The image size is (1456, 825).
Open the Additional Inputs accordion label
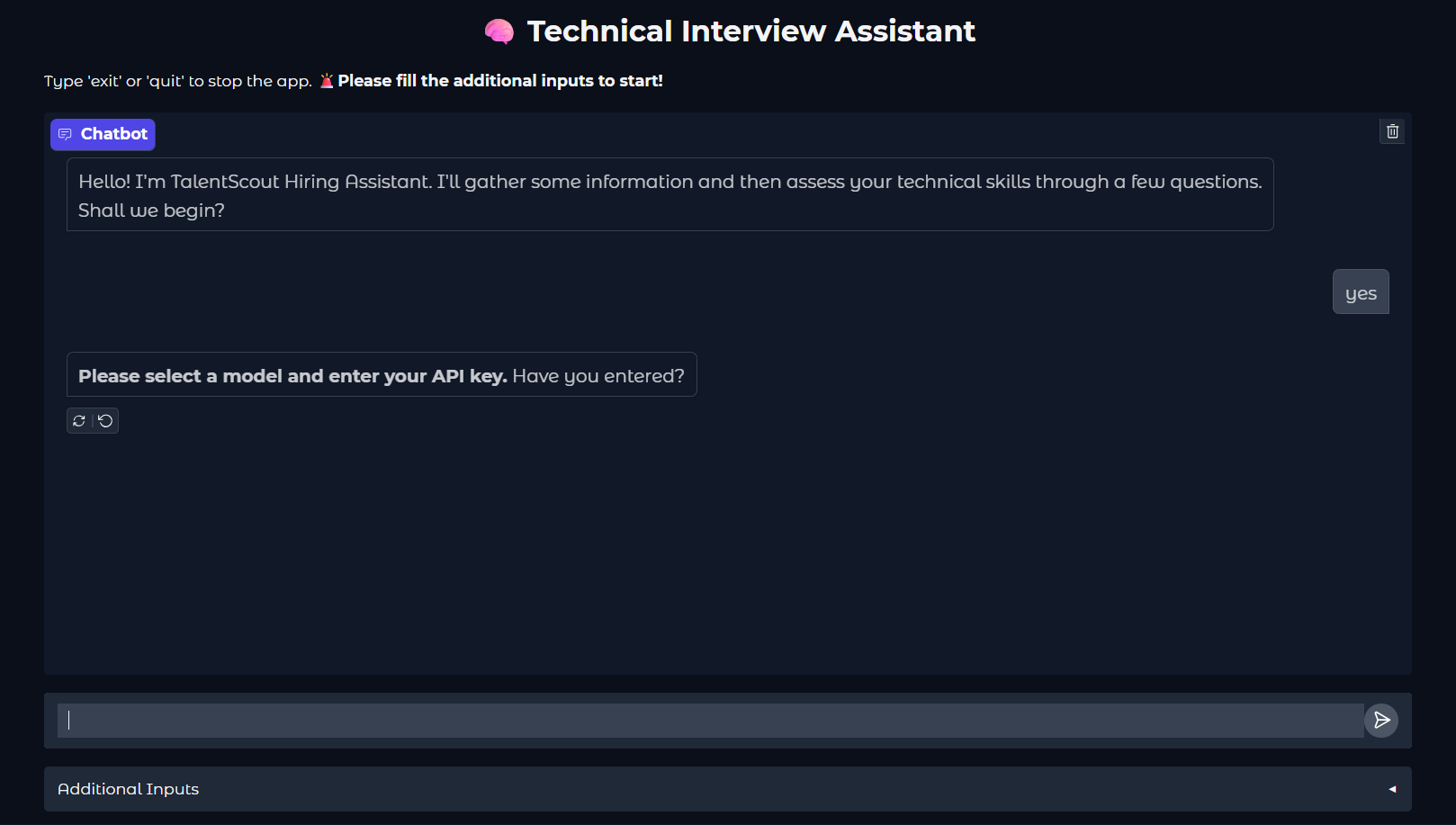coord(129,789)
